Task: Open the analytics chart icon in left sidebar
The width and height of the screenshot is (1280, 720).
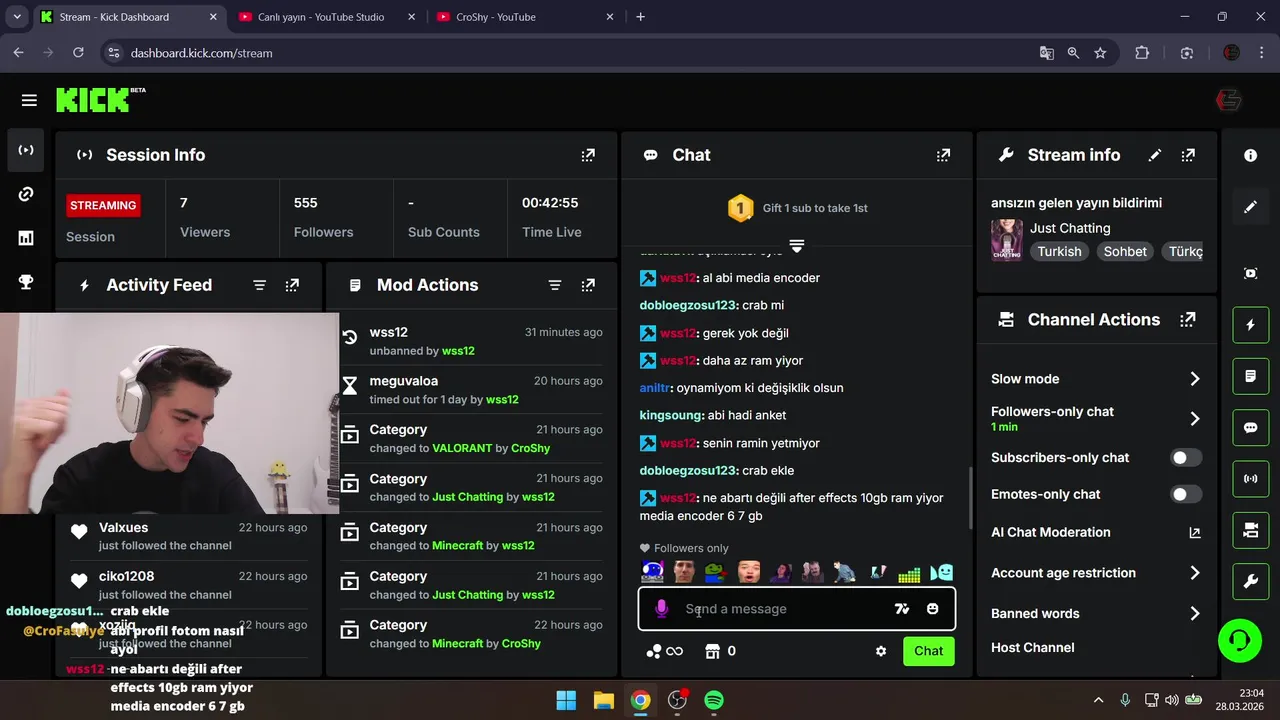Action: 26,238
